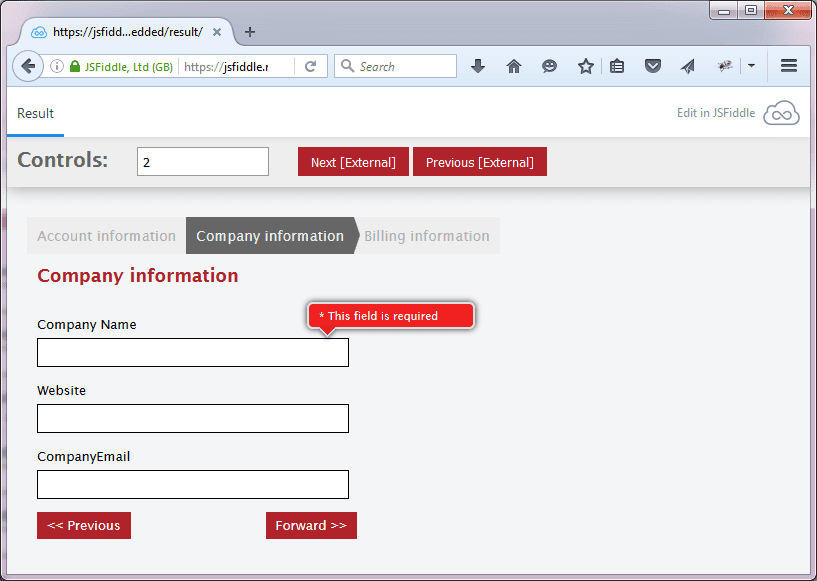Focus the browser Search box

point(395,66)
